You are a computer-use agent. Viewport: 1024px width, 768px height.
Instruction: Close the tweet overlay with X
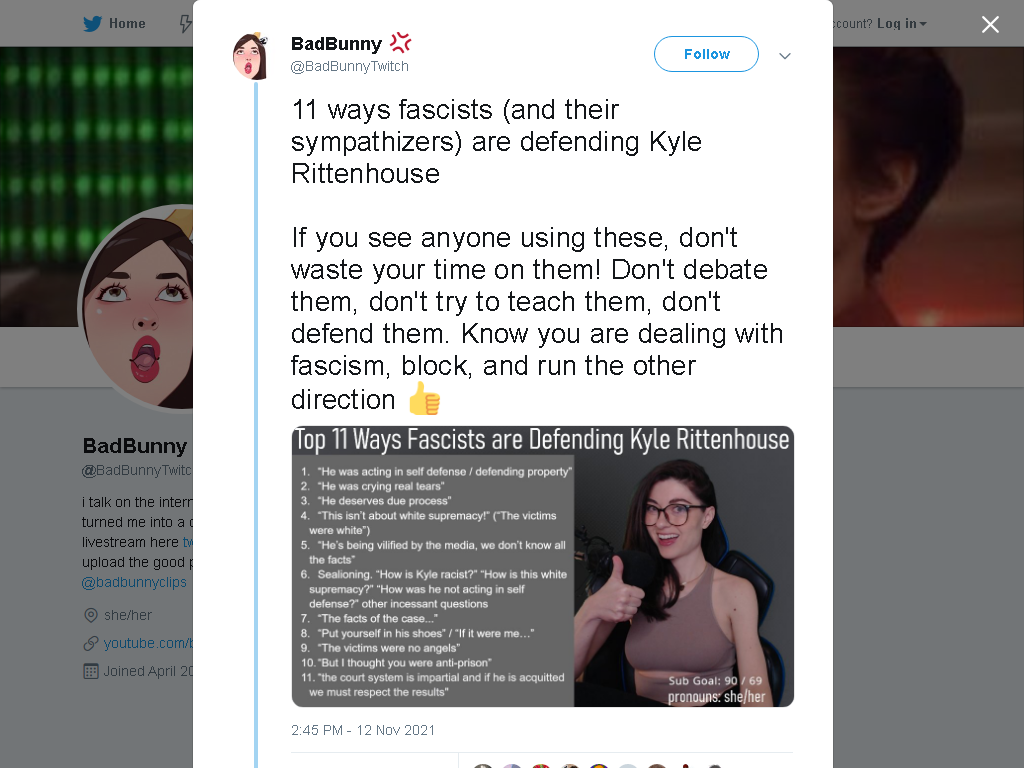tap(990, 24)
